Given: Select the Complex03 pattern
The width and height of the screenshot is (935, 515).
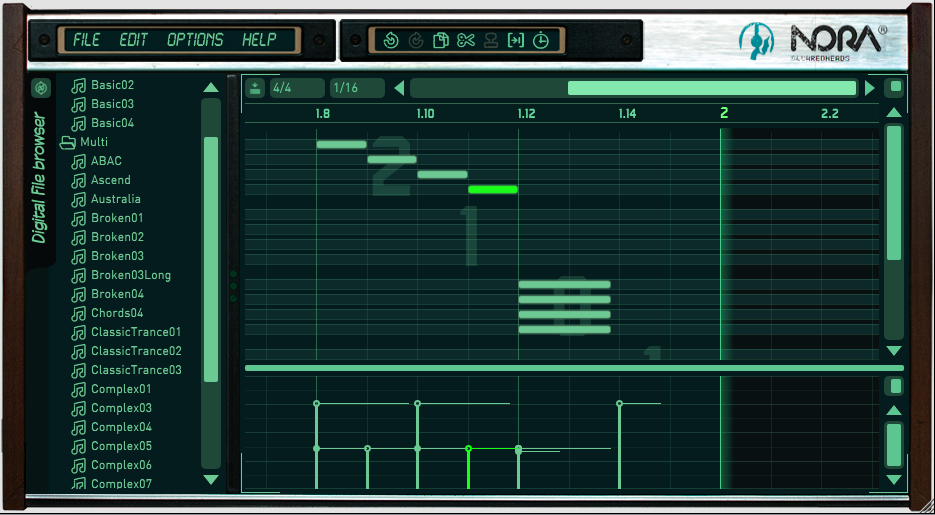Looking at the screenshot, I should [x=121, y=408].
